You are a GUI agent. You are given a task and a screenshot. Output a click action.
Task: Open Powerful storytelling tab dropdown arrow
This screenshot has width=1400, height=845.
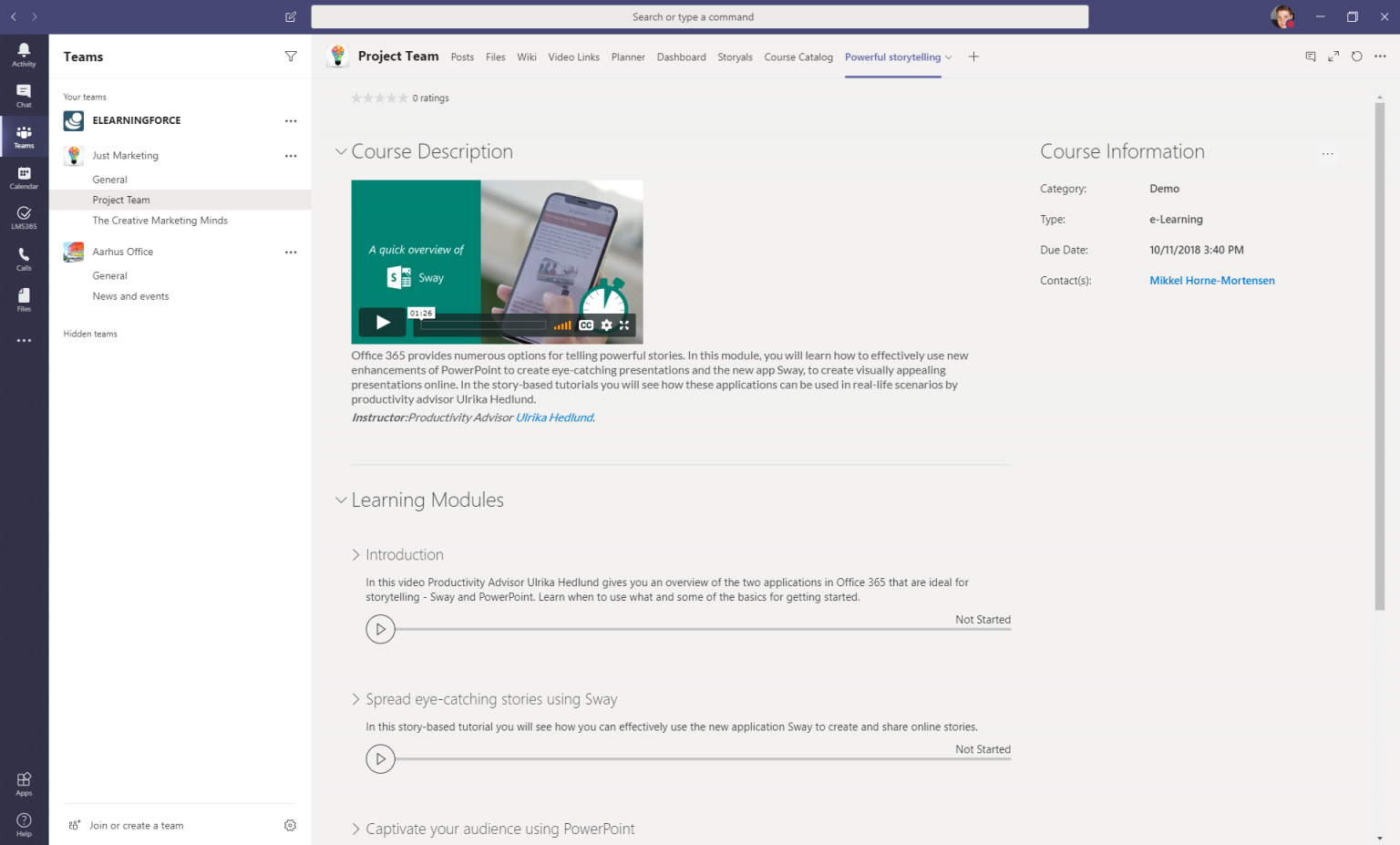pyautogui.click(x=949, y=57)
